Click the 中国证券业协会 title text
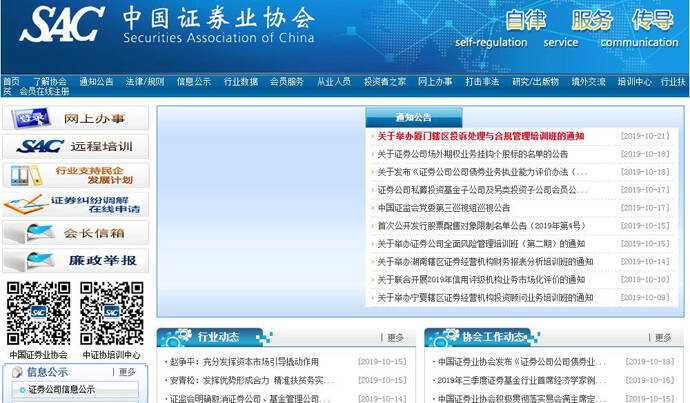690x403 pixels. pos(219,18)
